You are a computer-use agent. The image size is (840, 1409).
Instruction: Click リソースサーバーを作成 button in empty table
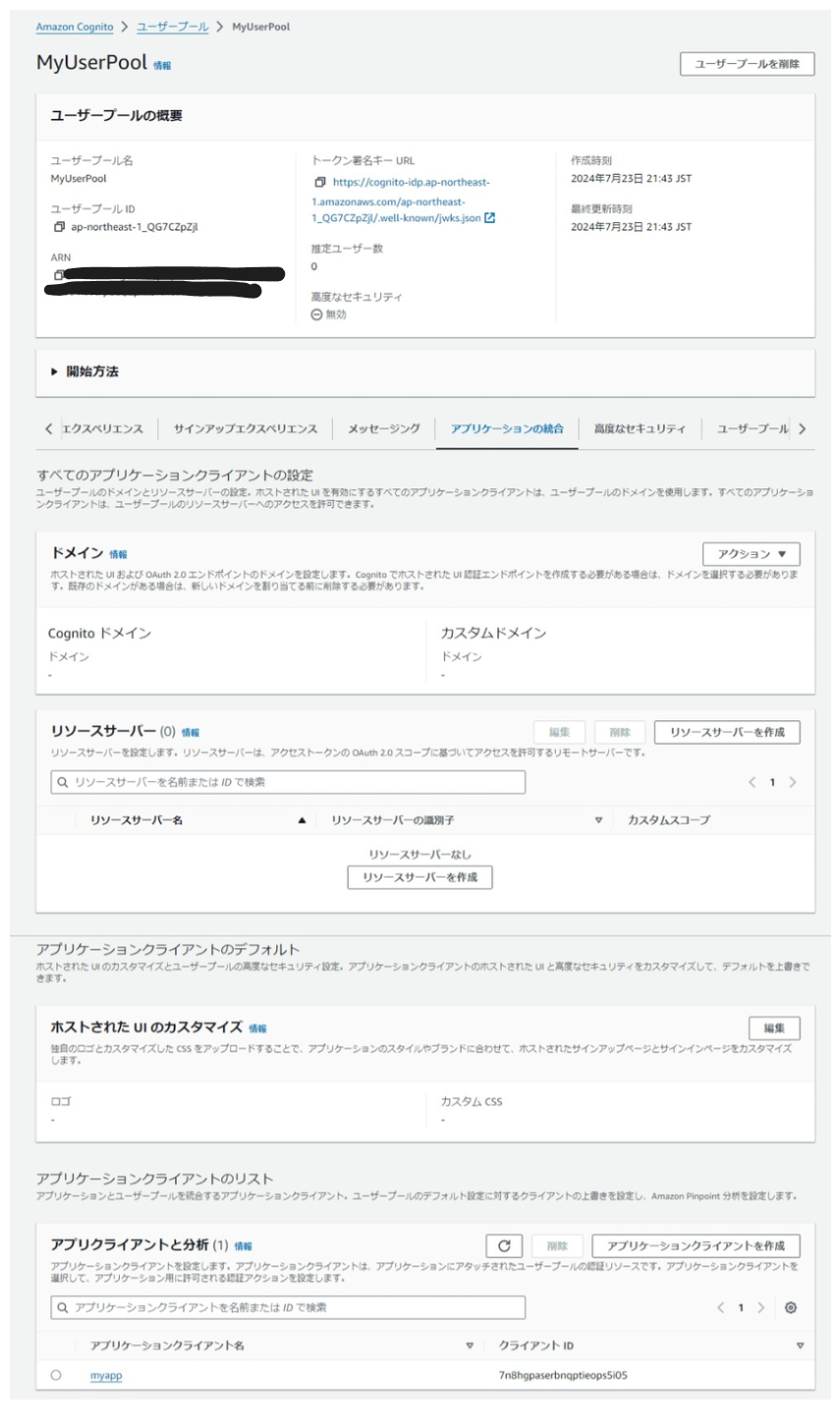click(420, 876)
